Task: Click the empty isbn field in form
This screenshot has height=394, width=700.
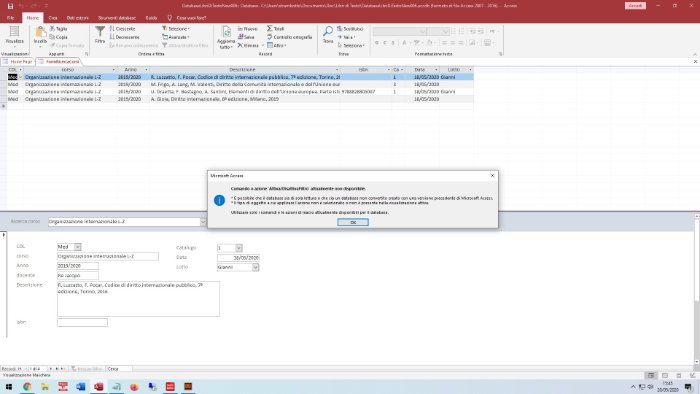Action: coord(82,322)
